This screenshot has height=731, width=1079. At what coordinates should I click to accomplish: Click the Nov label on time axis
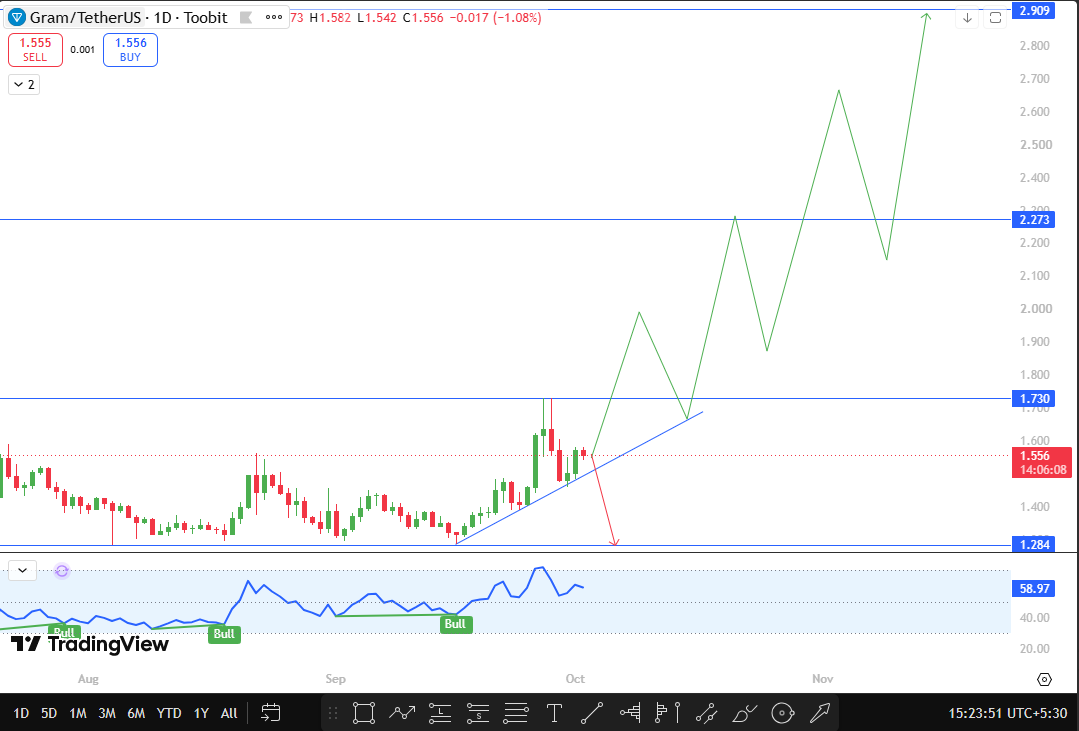pos(822,679)
